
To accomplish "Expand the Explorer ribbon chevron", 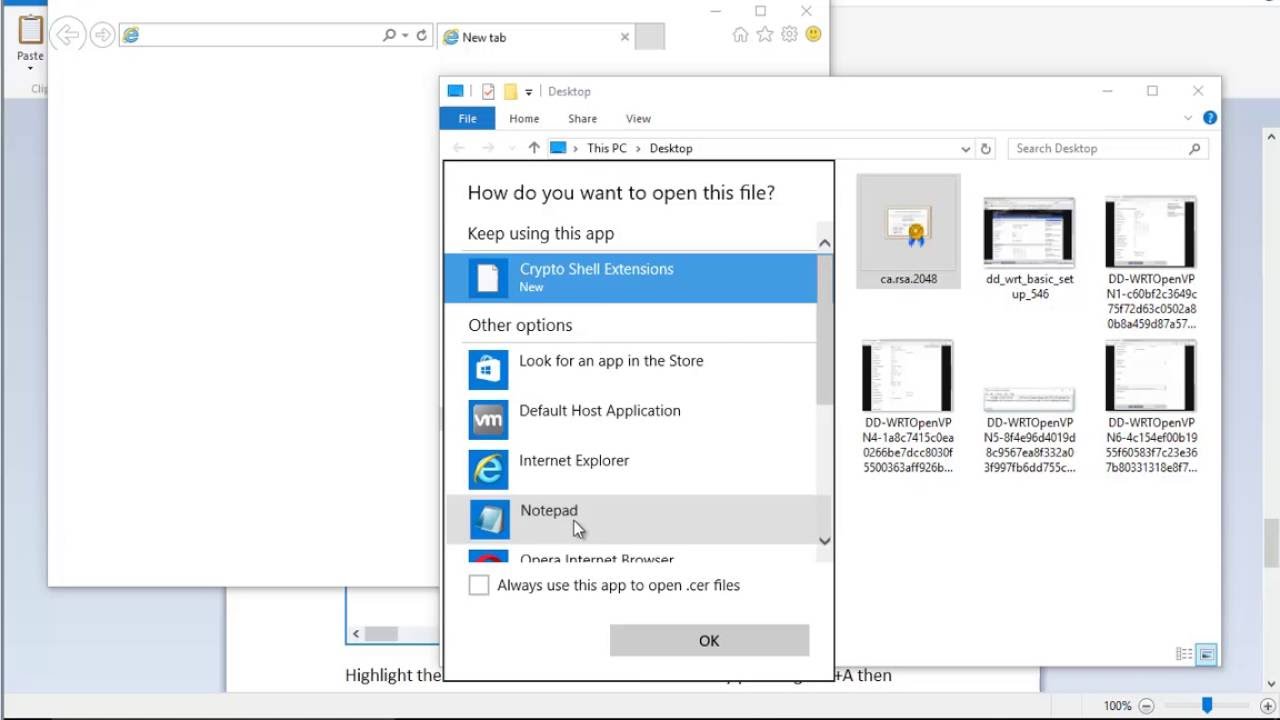I will coord(1188,118).
